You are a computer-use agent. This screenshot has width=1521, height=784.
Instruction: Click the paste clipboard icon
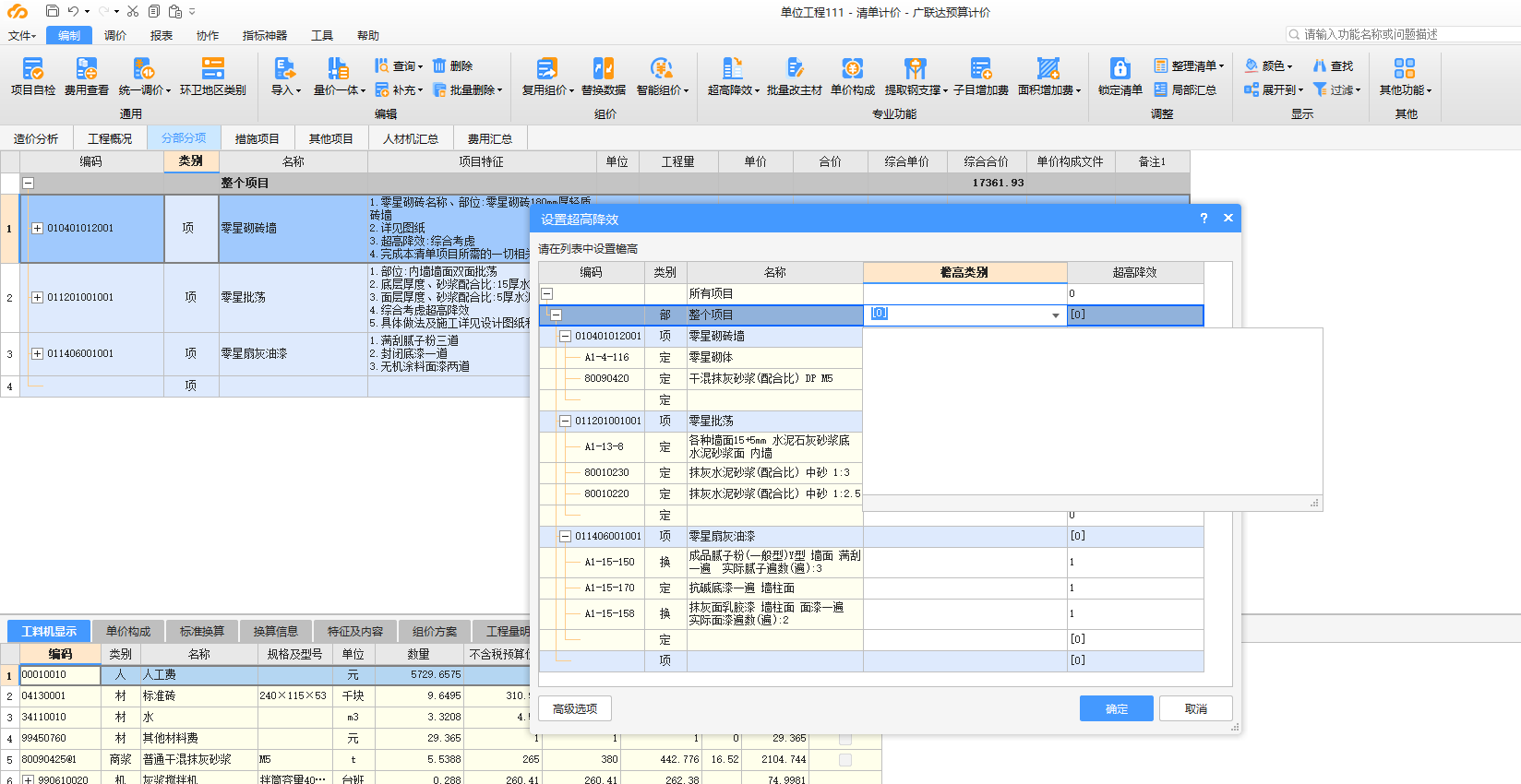click(175, 11)
